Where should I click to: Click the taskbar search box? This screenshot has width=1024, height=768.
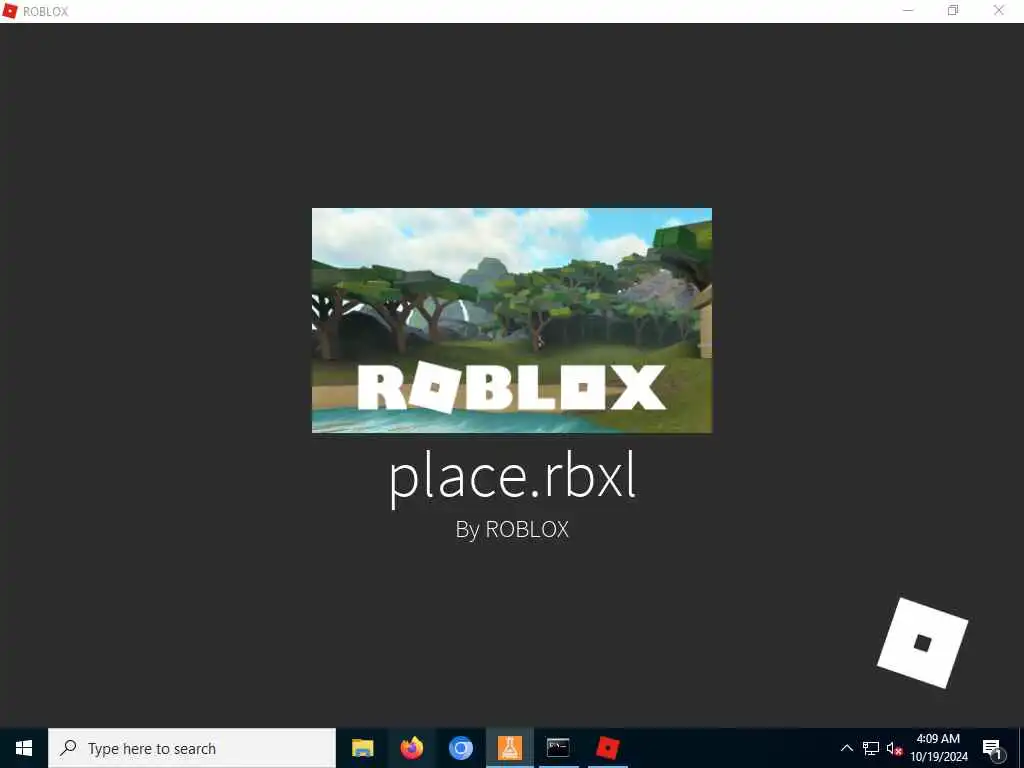(x=192, y=748)
